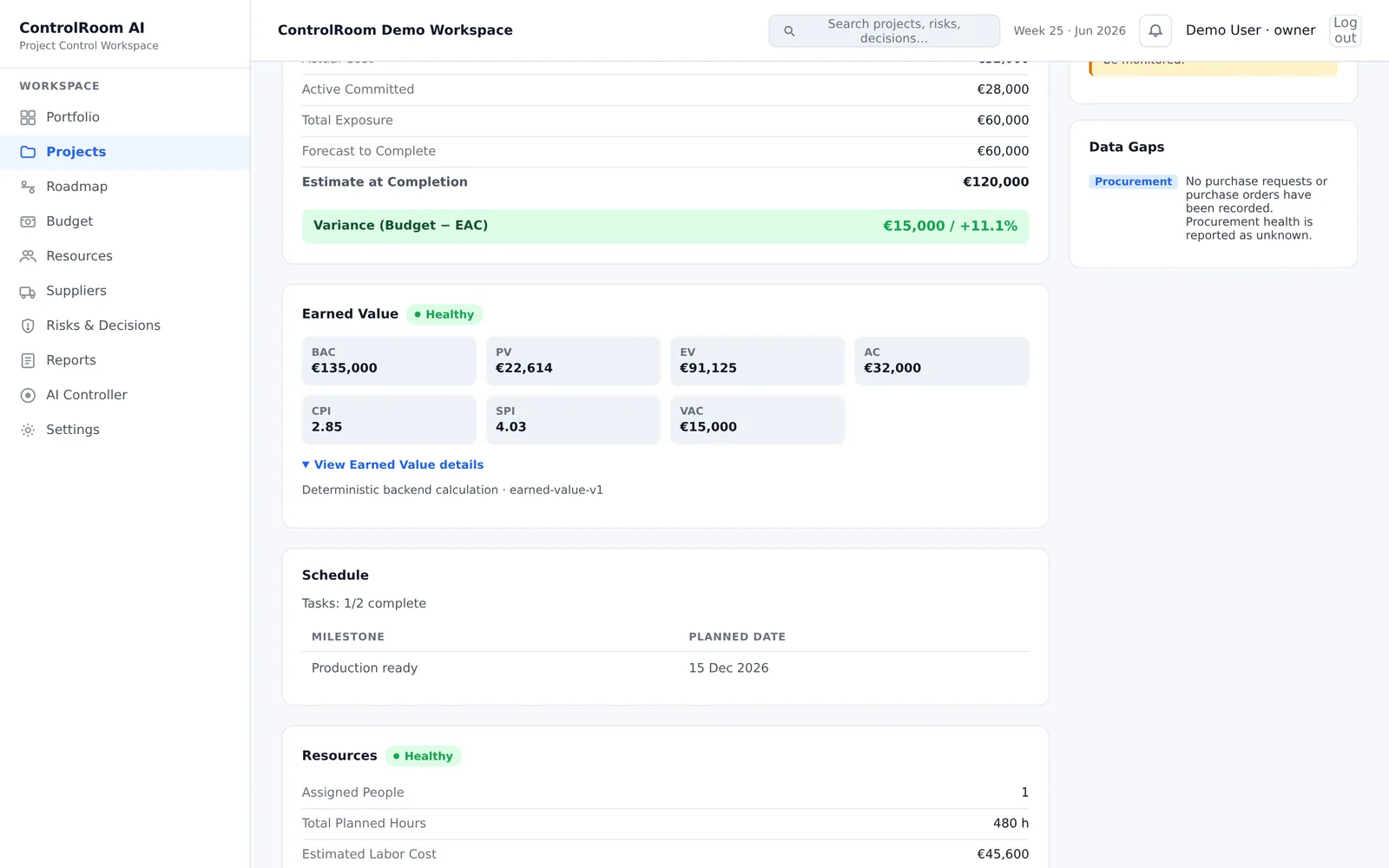Click the Estimated Labor Cost €45,600 value
The width and height of the screenshot is (1389, 868).
point(1003,854)
